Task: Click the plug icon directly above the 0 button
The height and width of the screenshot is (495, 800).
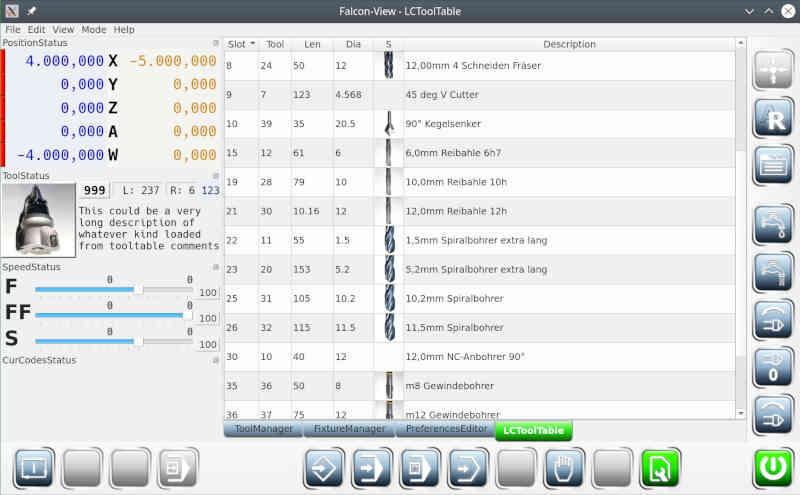Action: point(773,319)
